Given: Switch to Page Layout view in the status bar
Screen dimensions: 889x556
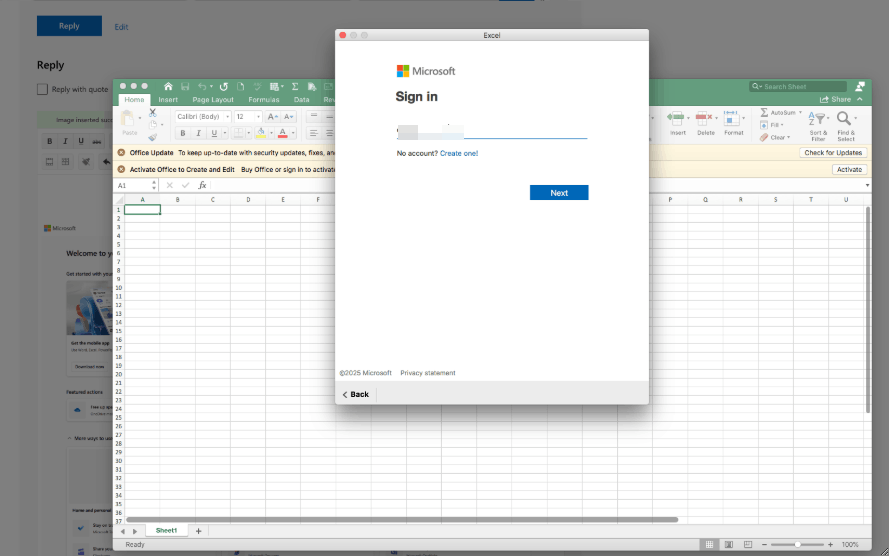Looking at the screenshot, I should [729, 545].
